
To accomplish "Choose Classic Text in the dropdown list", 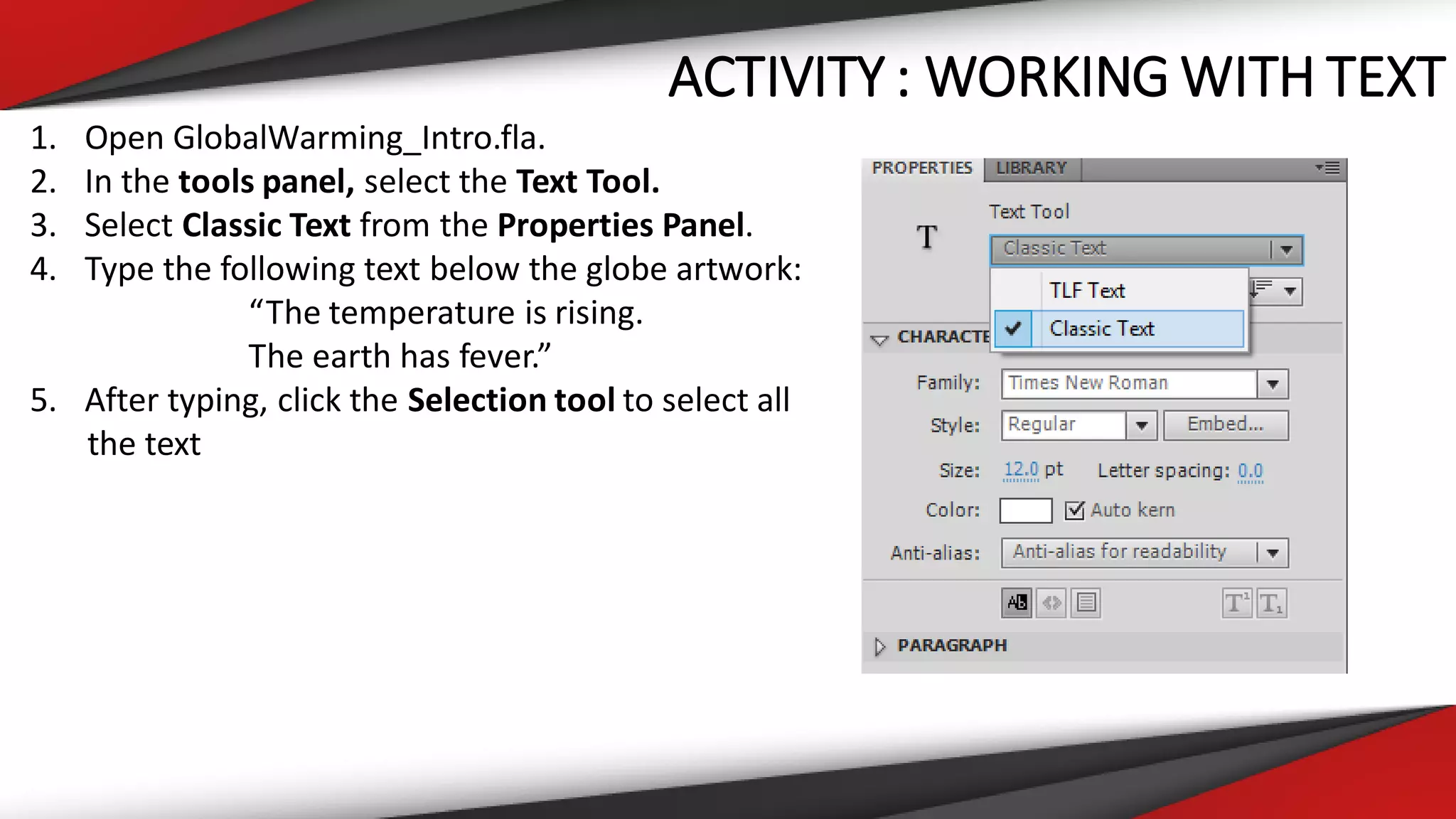I will tap(1119, 328).
